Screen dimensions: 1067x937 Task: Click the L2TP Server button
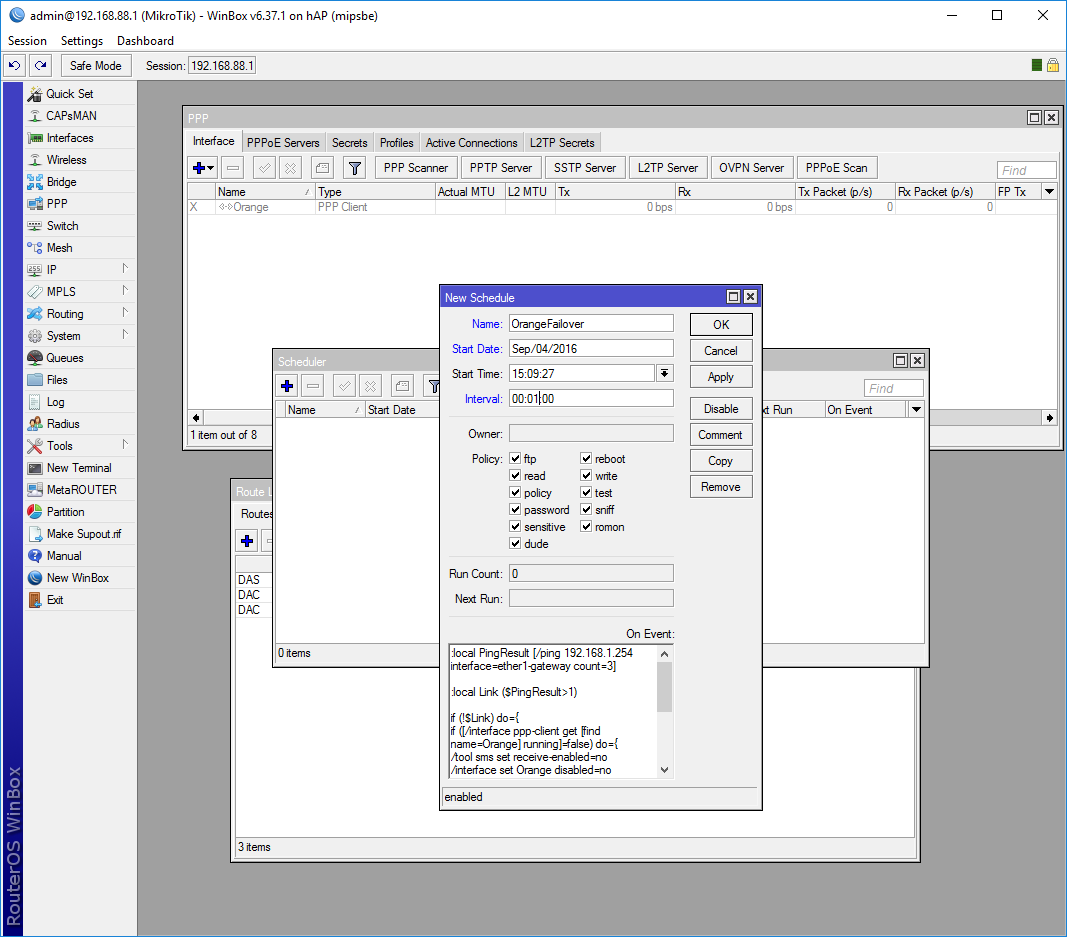point(668,167)
